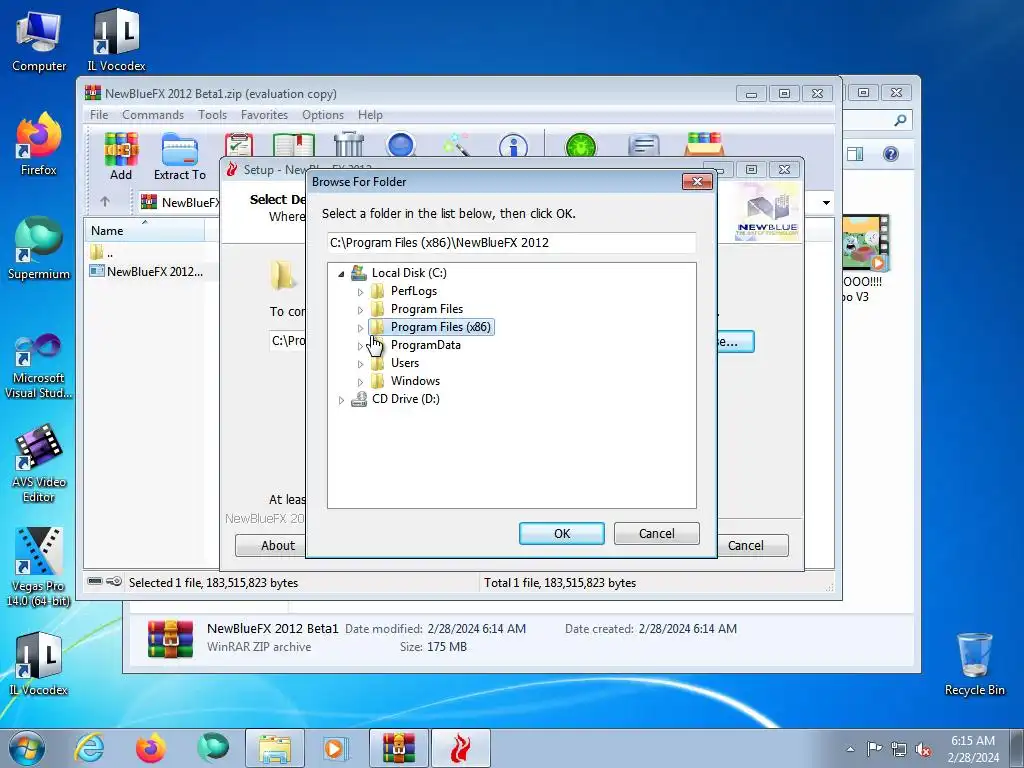This screenshot has width=1024, height=768.
Task: Open WinRAR address bar dropdown arrow
Action: pos(826,202)
